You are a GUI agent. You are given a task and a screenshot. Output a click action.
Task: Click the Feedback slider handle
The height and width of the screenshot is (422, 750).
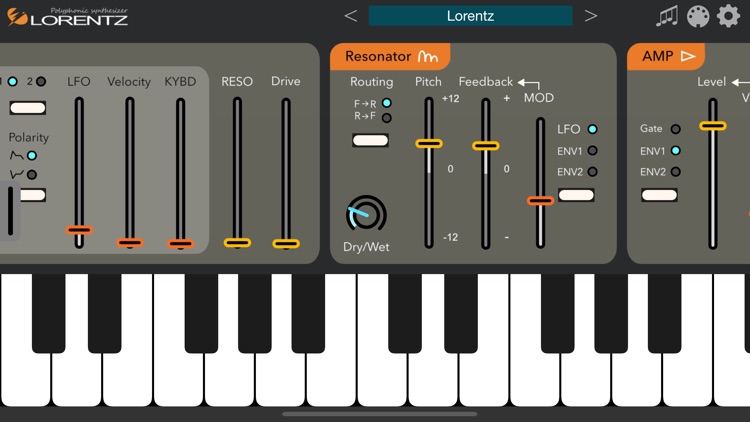click(x=485, y=146)
